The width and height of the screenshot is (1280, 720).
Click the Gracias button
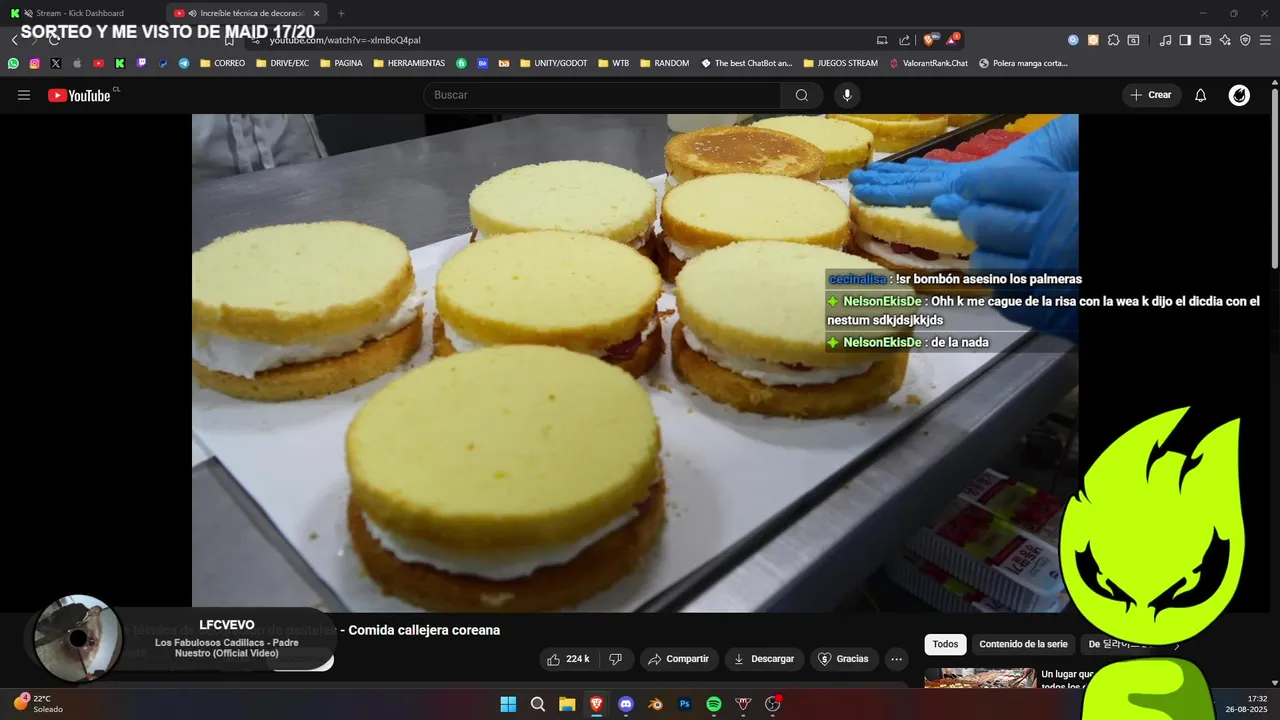843,659
